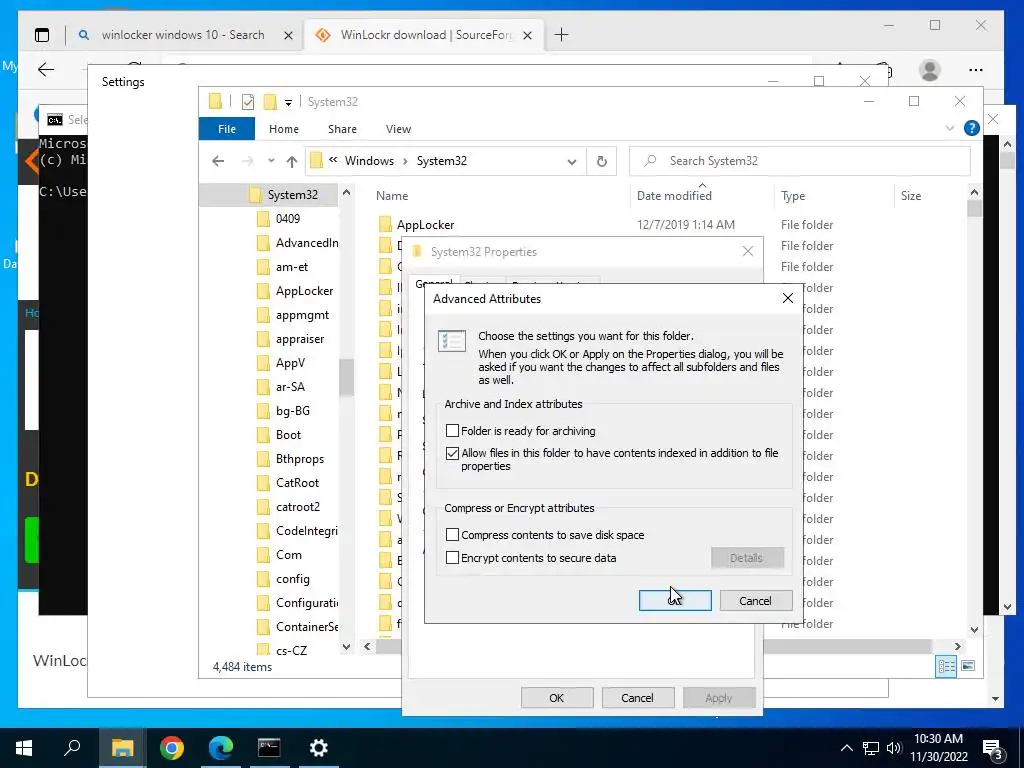Switch to the Home ribbon tab

pyautogui.click(x=283, y=129)
